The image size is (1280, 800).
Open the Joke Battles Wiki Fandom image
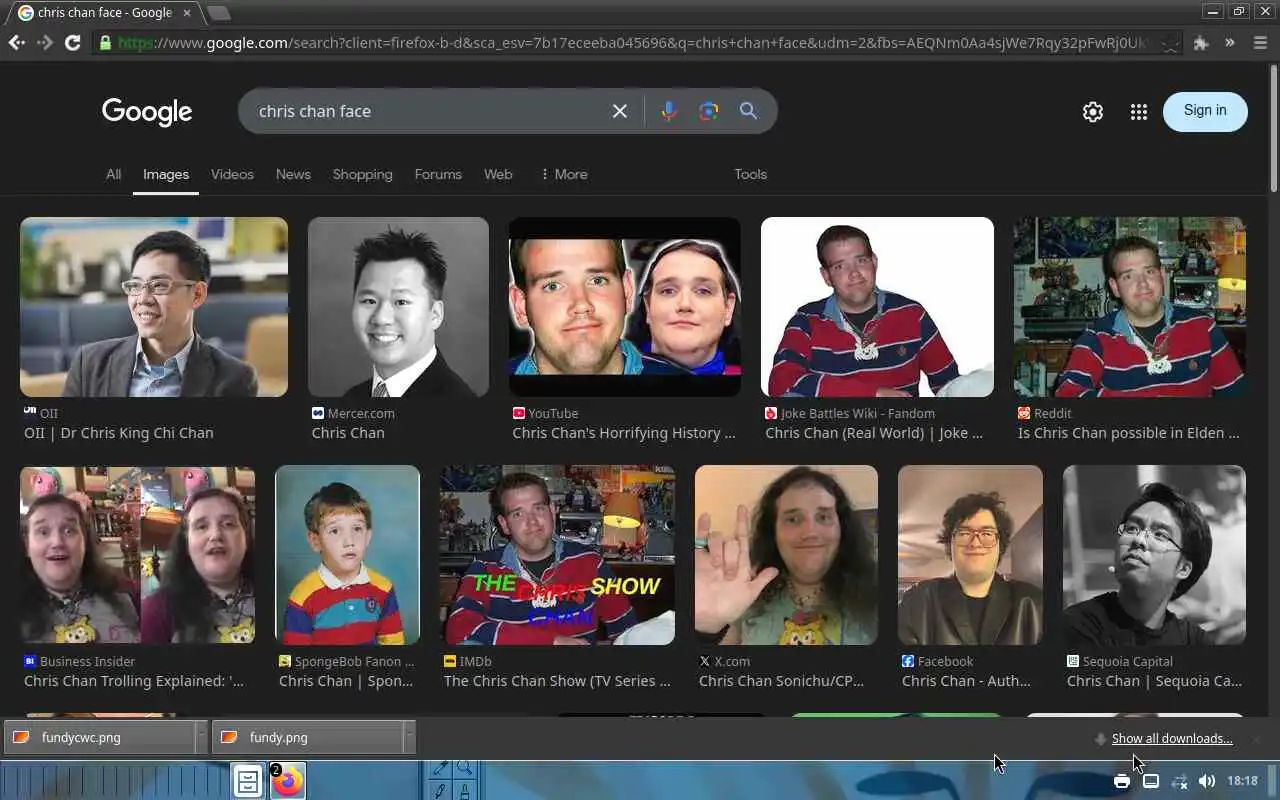[877, 307]
